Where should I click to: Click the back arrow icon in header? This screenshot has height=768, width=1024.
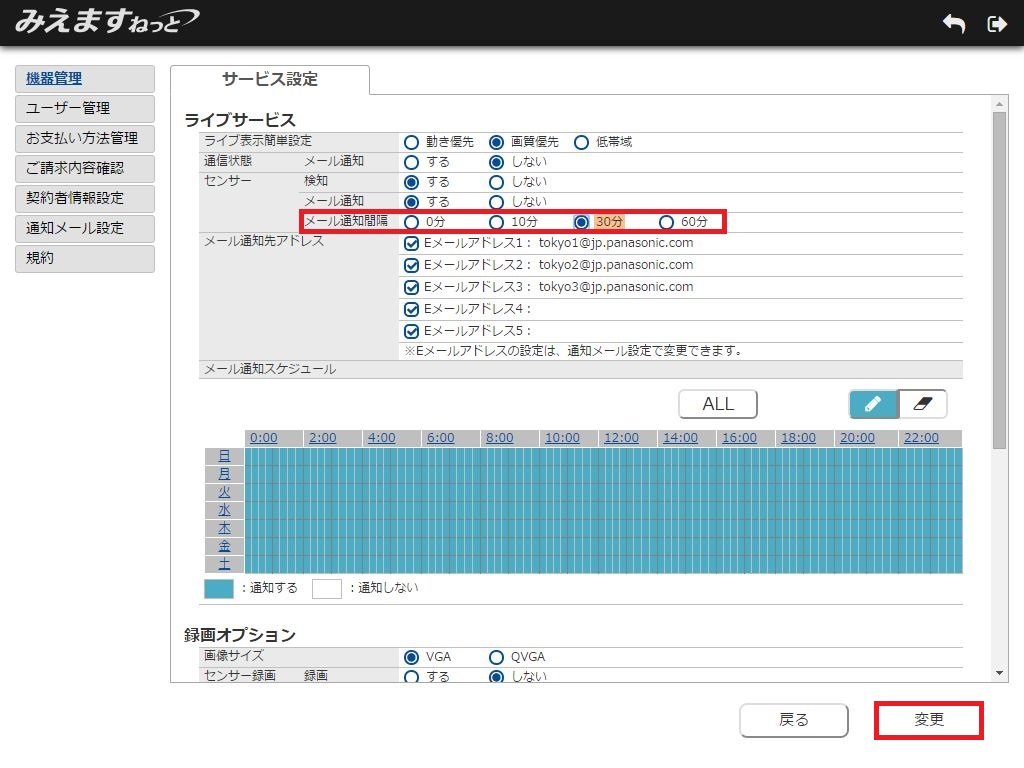pyautogui.click(x=953, y=24)
